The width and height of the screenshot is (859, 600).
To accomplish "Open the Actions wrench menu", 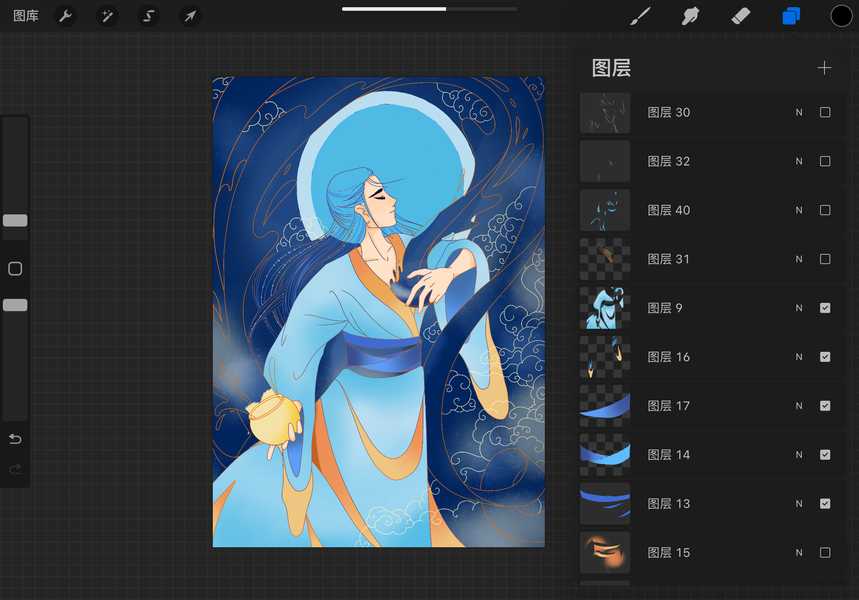I will [x=65, y=16].
